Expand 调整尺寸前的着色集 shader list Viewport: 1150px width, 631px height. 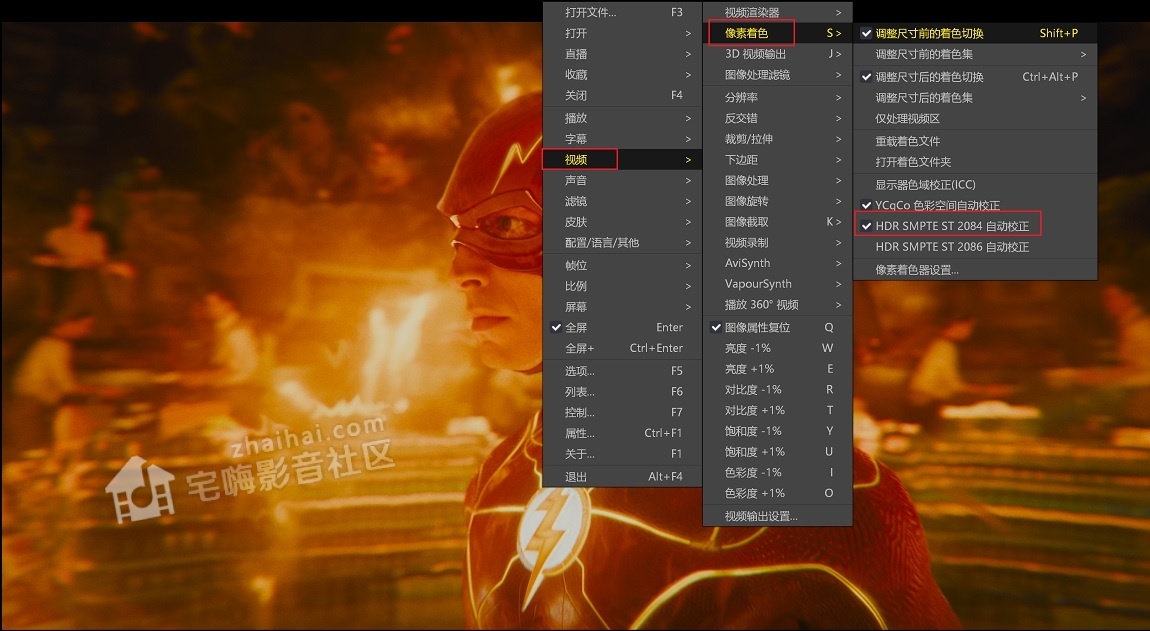[x=975, y=54]
